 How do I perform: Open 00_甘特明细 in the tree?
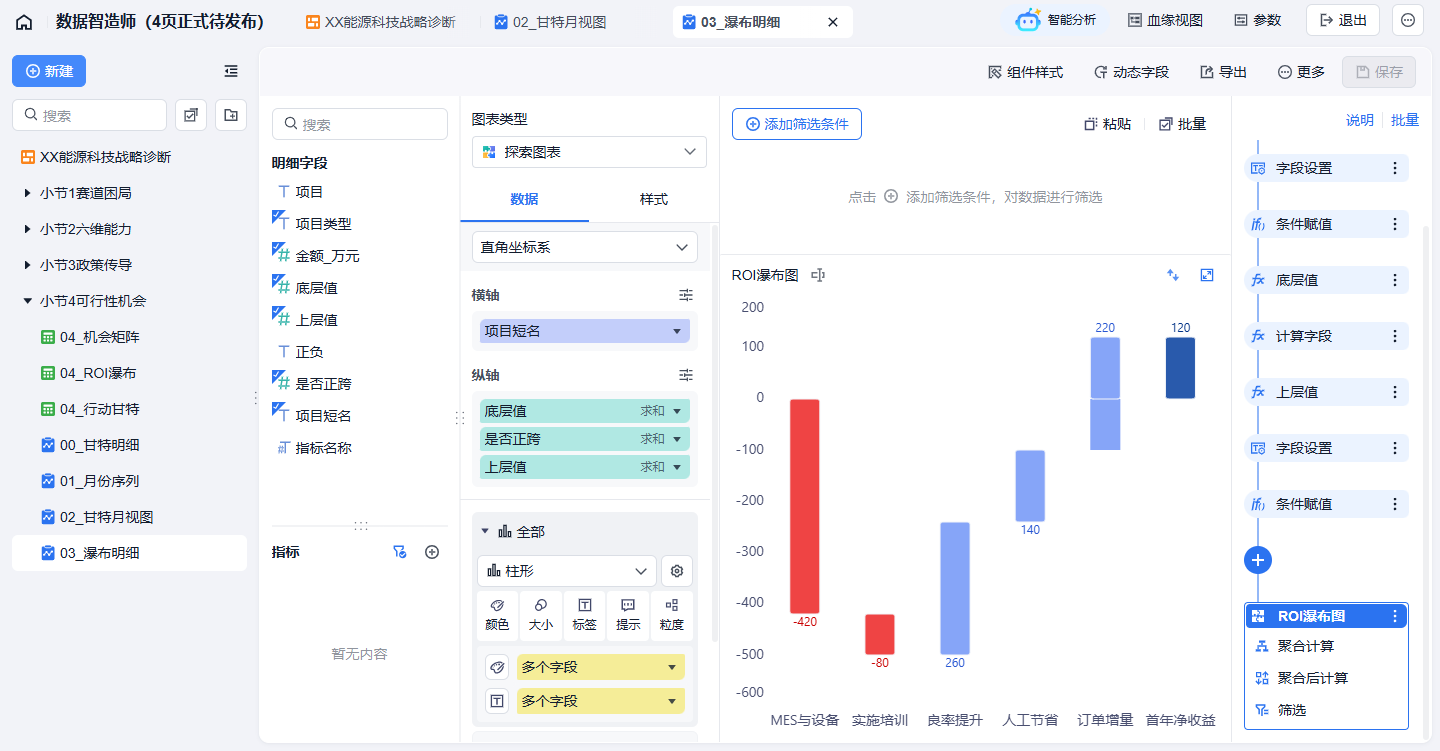pyautogui.click(x=129, y=445)
